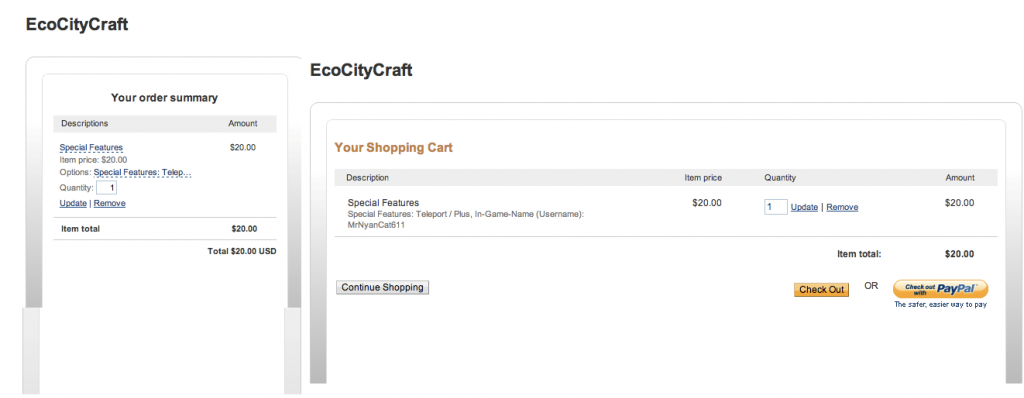This screenshot has width=1024, height=398.
Task: Remove Special Features item from Shopping Cart
Action: pyautogui.click(x=842, y=207)
